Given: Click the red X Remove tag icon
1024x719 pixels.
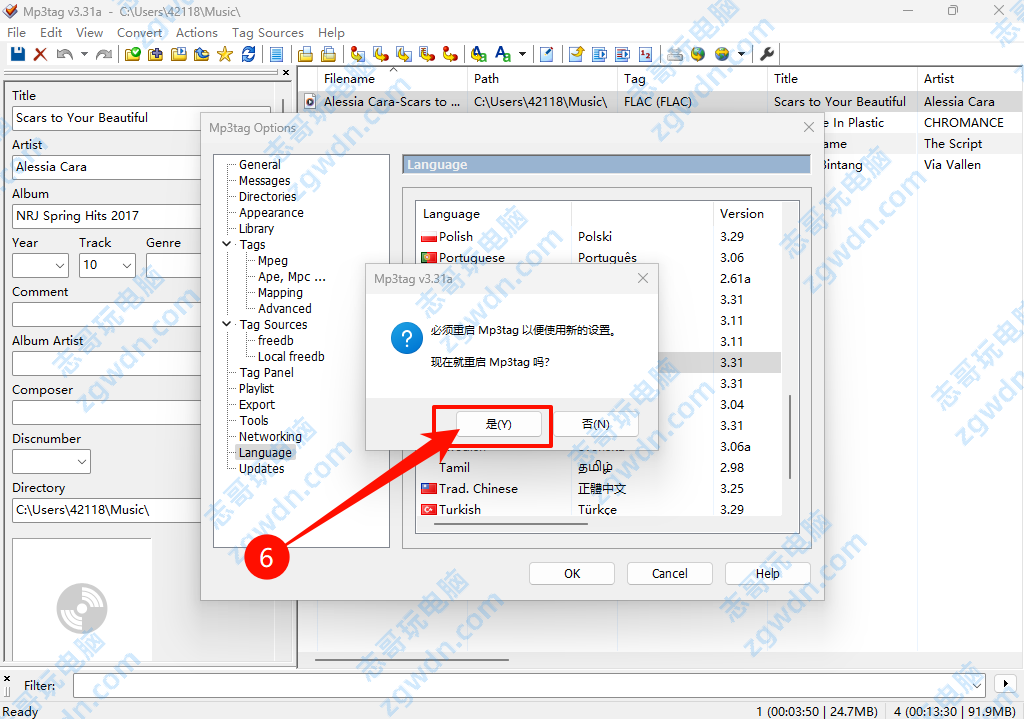Looking at the screenshot, I should click(40, 54).
